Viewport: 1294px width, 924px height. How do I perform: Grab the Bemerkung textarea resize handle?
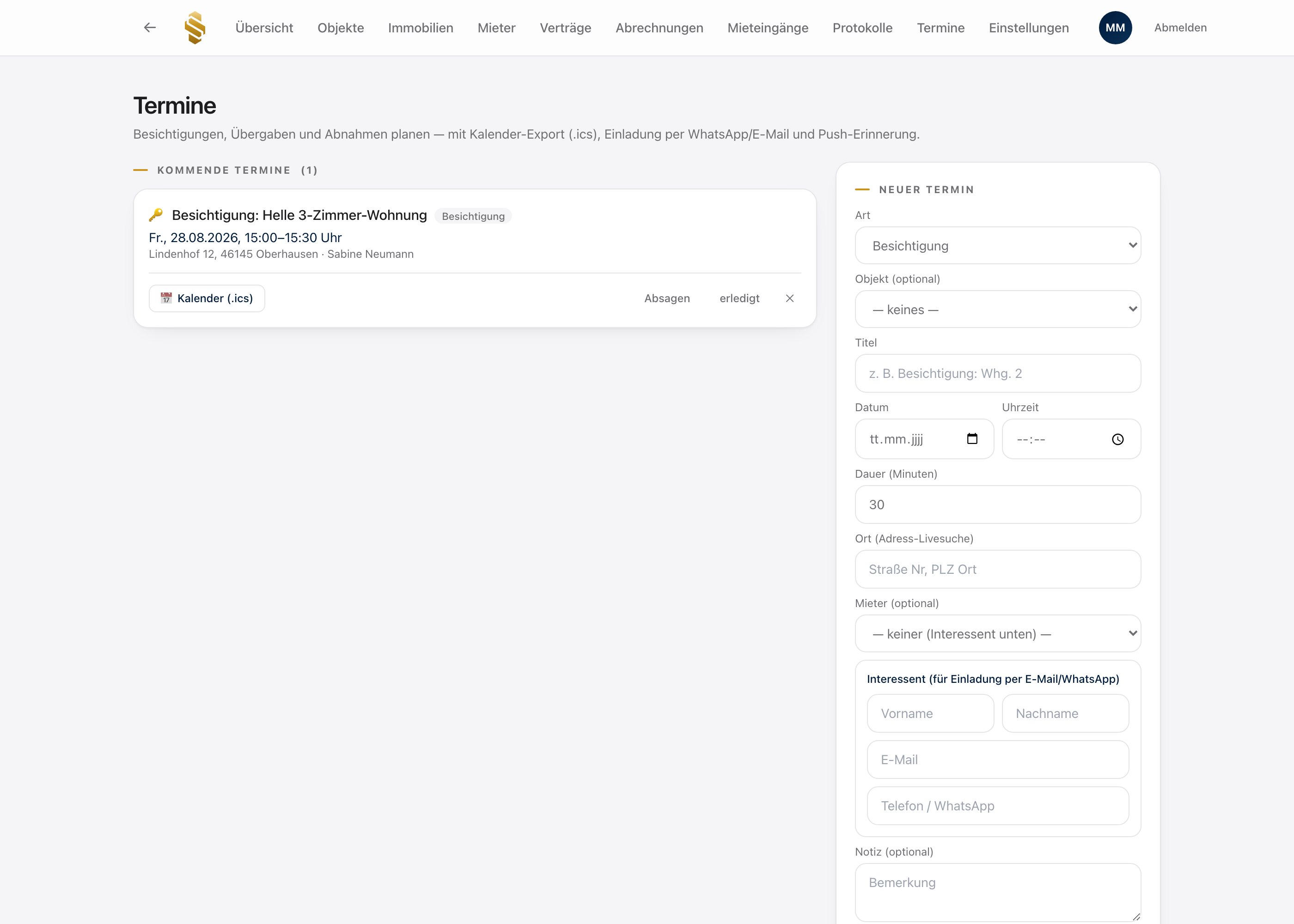(1136, 917)
